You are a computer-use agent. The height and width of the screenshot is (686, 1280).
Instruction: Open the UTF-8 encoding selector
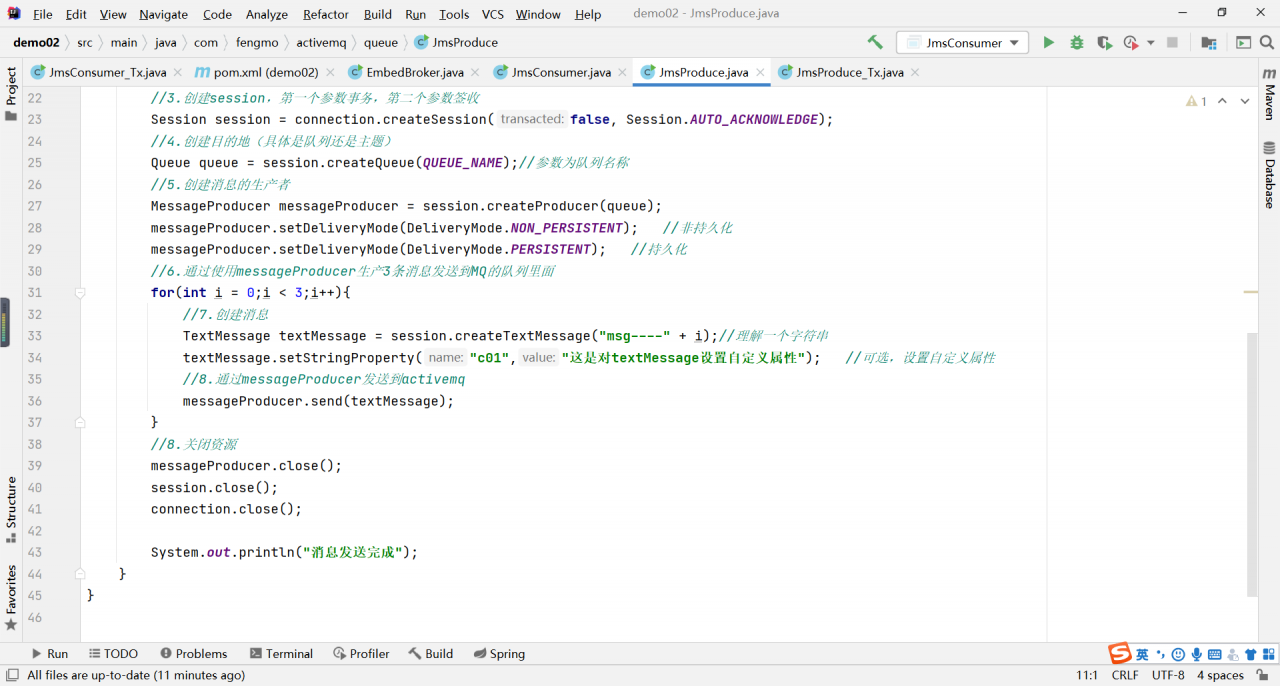tap(1167, 675)
